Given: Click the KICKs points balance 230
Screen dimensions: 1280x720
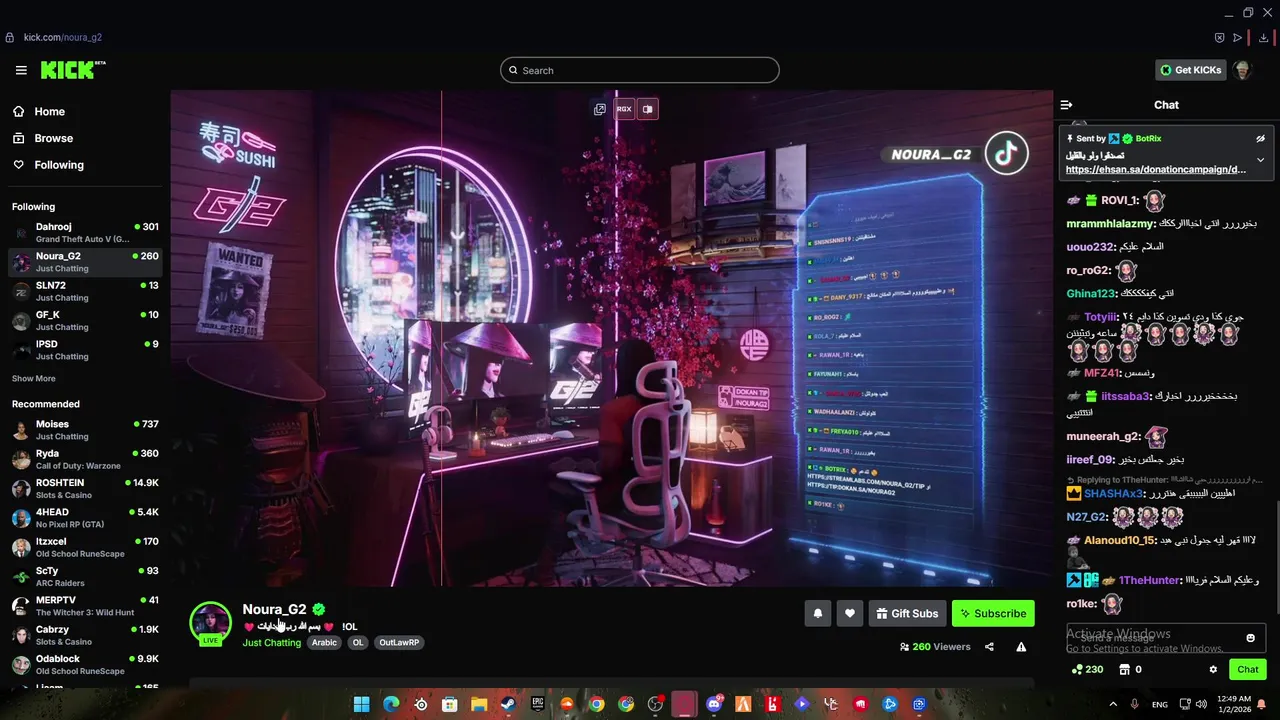Looking at the screenshot, I should point(1086,670).
